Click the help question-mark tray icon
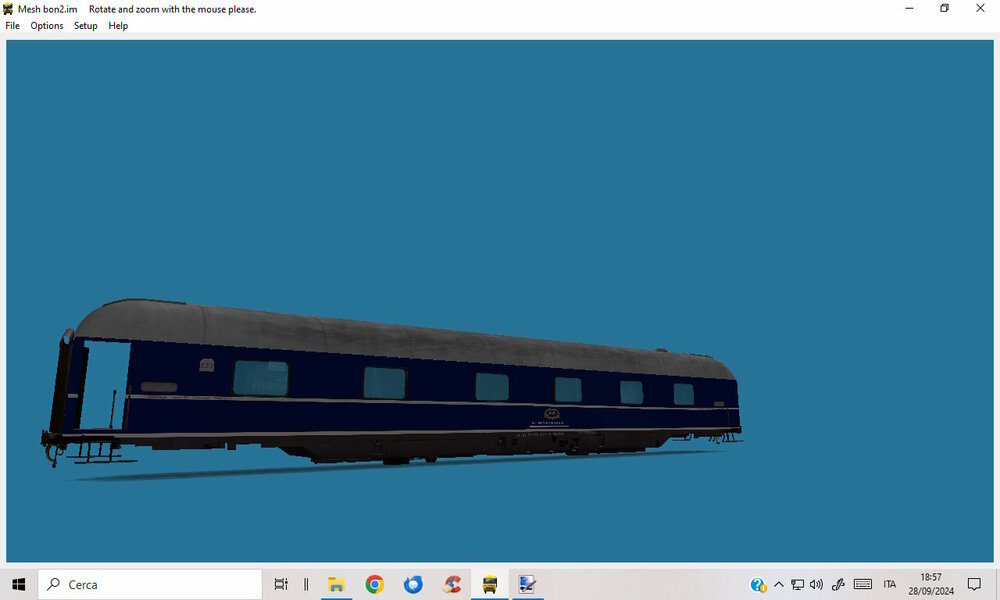Image resolution: width=1000 pixels, height=600 pixels. pos(758,585)
